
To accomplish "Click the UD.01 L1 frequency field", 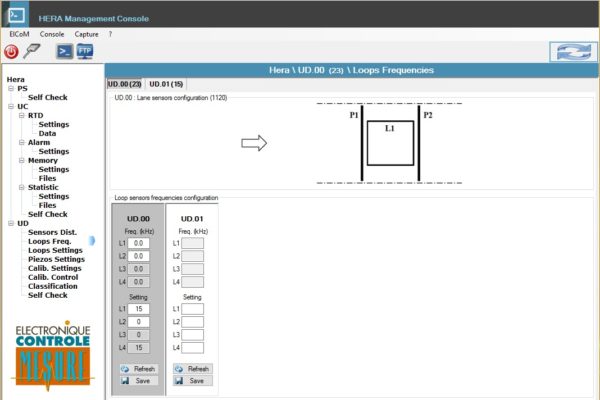I will [x=192, y=243].
